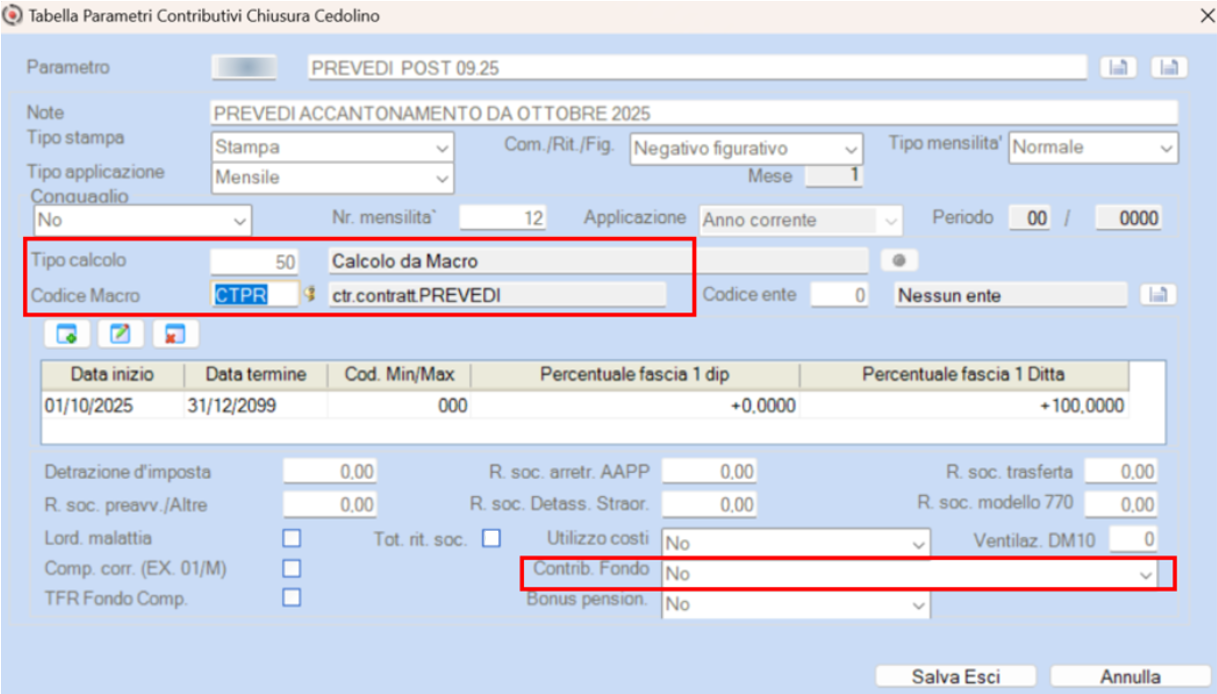The width and height of the screenshot is (1217, 694).
Task: Click the Detrazione d'imposta value field
Action: point(330,471)
